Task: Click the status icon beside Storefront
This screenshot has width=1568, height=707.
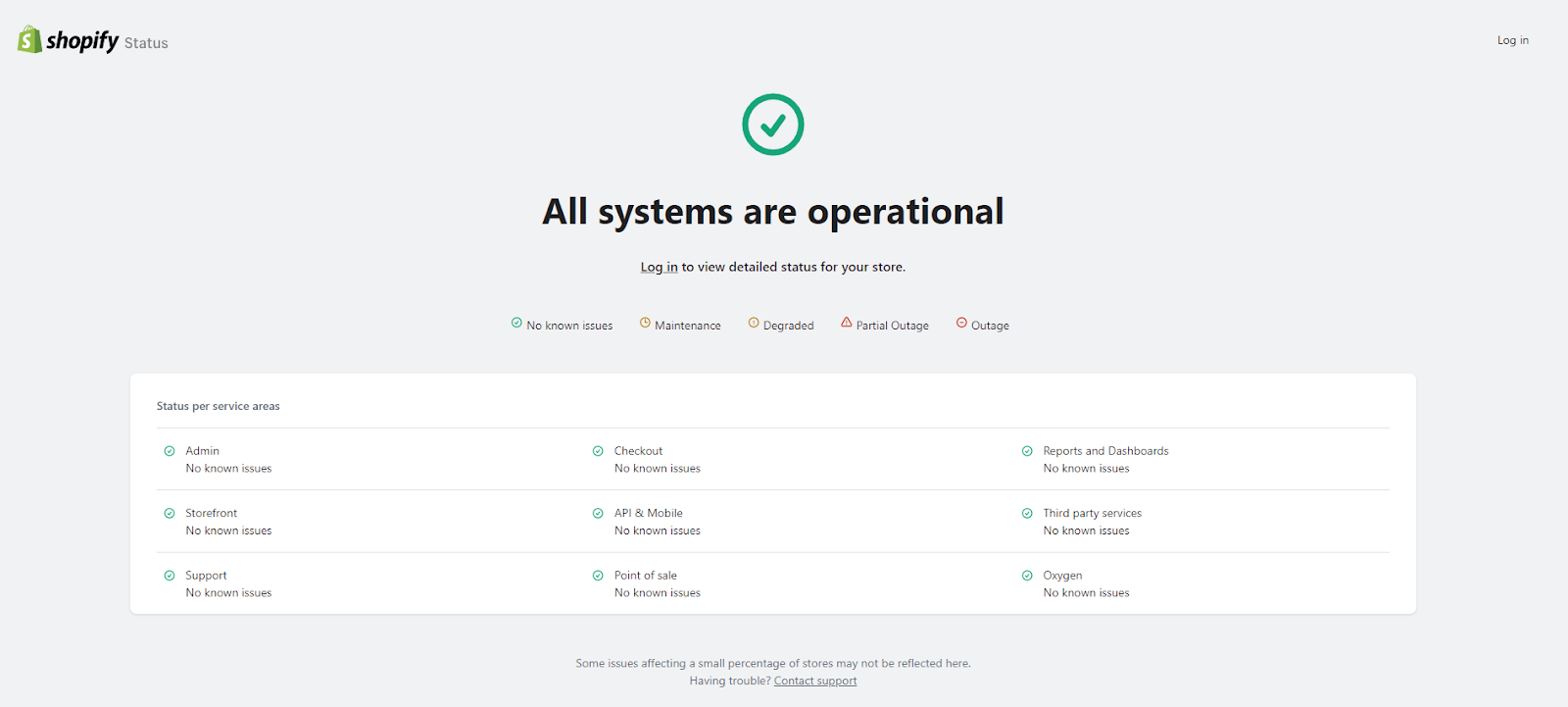Action: click(x=170, y=514)
